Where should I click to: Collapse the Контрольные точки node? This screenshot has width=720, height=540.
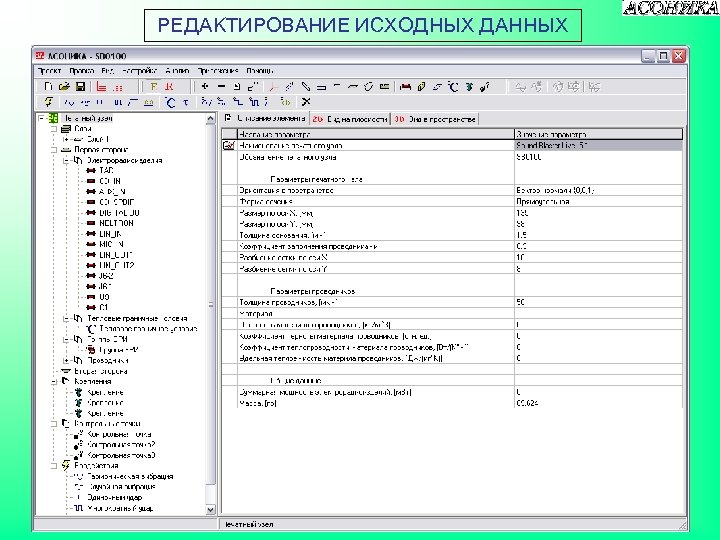(x=54, y=424)
